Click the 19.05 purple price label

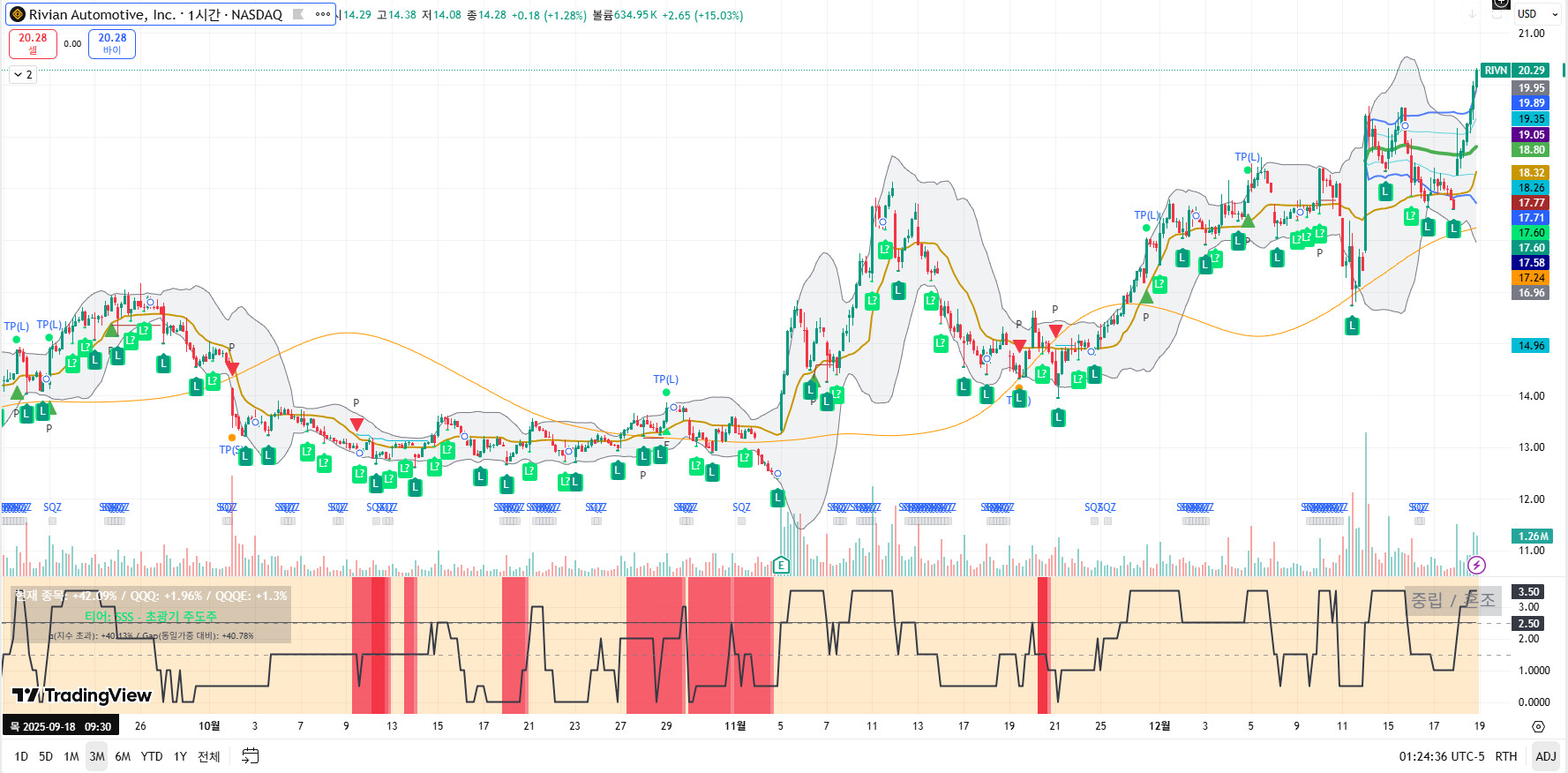tap(1531, 135)
